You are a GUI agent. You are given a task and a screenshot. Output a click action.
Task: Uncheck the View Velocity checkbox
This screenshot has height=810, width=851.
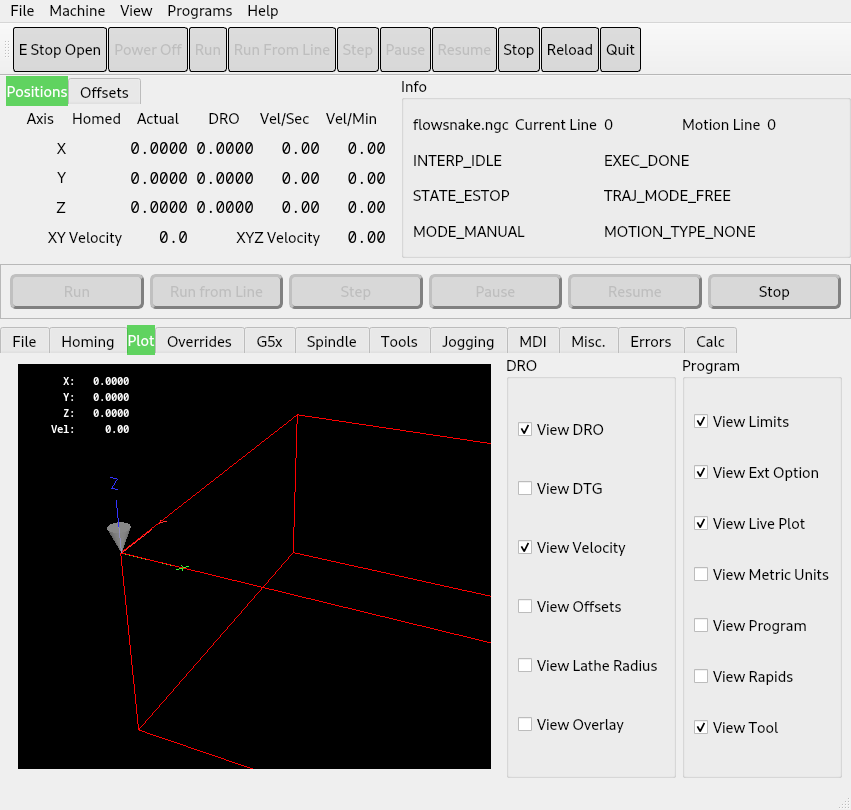[525, 547]
